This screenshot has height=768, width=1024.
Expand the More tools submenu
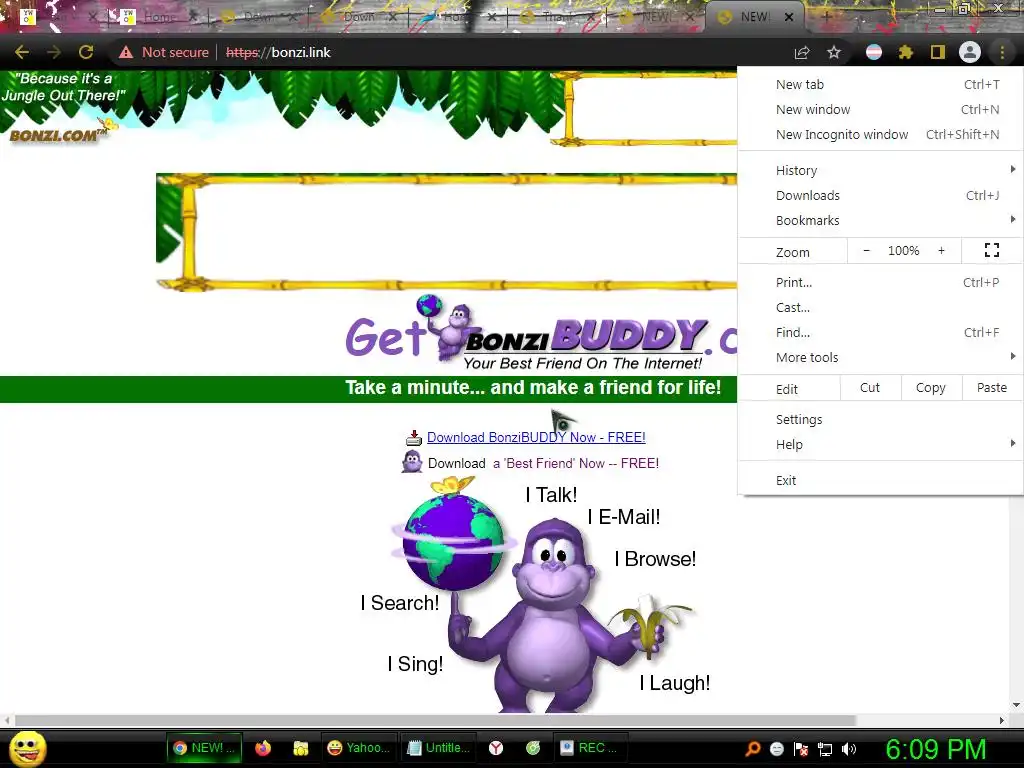(881, 357)
